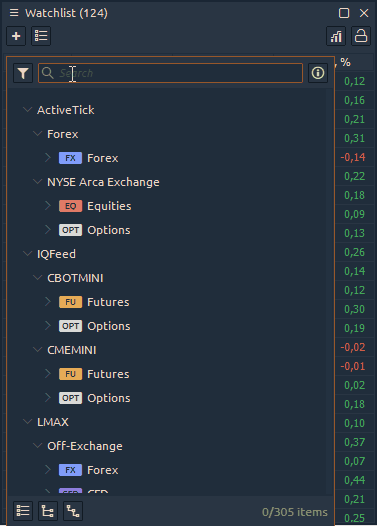Collapse the LMAX node
Image resolution: width=377 pixels, height=526 pixels.
click(x=27, y=422)
